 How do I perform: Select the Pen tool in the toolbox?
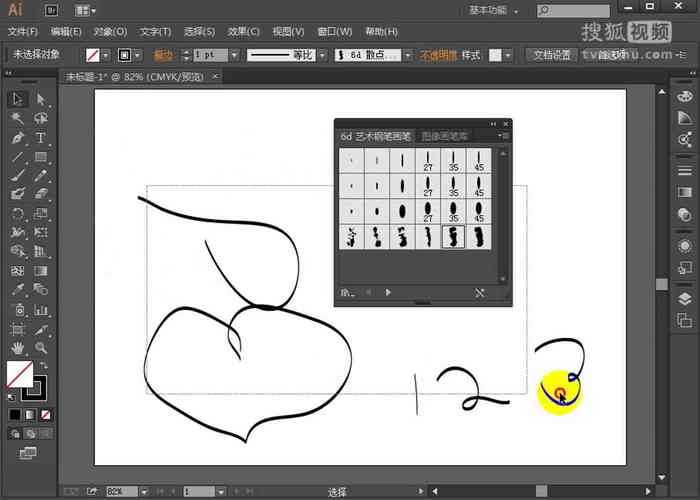pyautogui.click(x=18, y=138)
